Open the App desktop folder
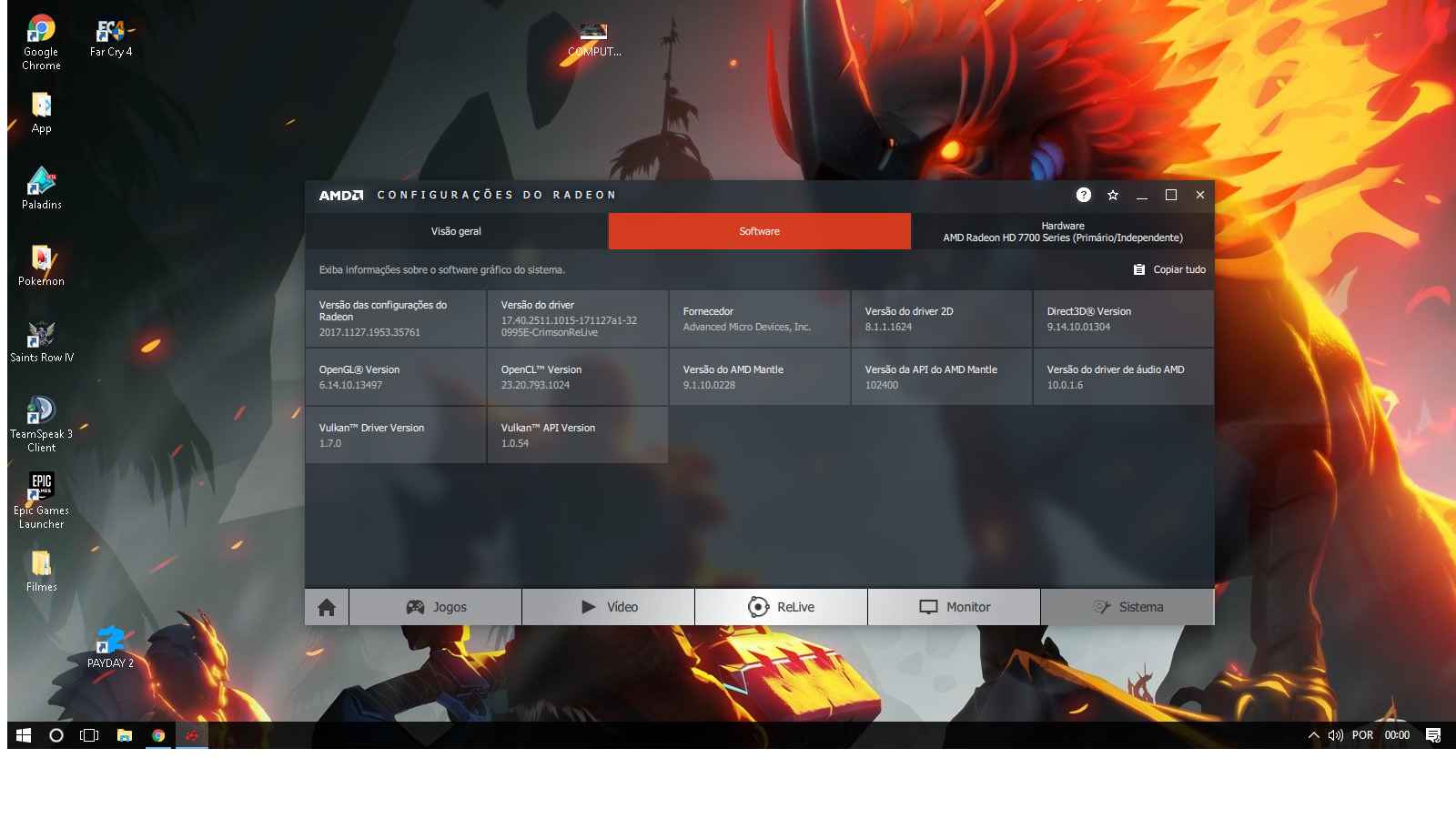Screen dimensions: 1456x819 [41, 112]
